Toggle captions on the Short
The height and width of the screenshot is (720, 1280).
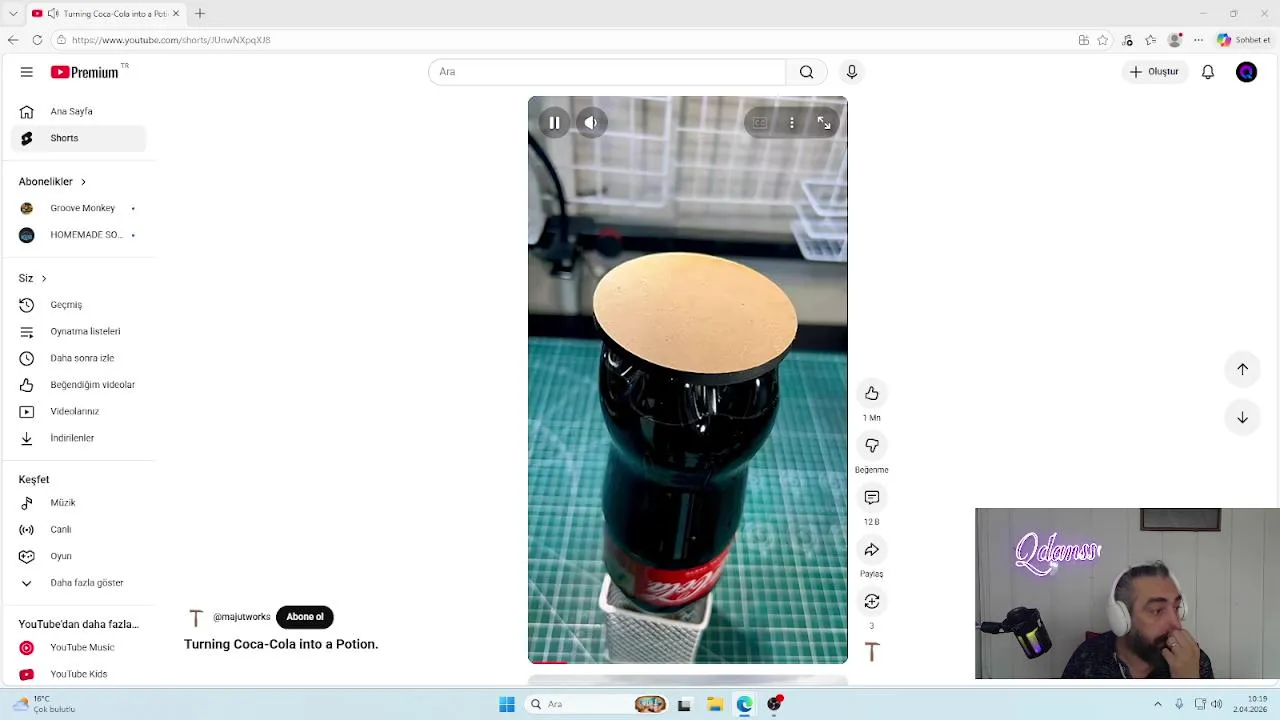tap(760, 123)
